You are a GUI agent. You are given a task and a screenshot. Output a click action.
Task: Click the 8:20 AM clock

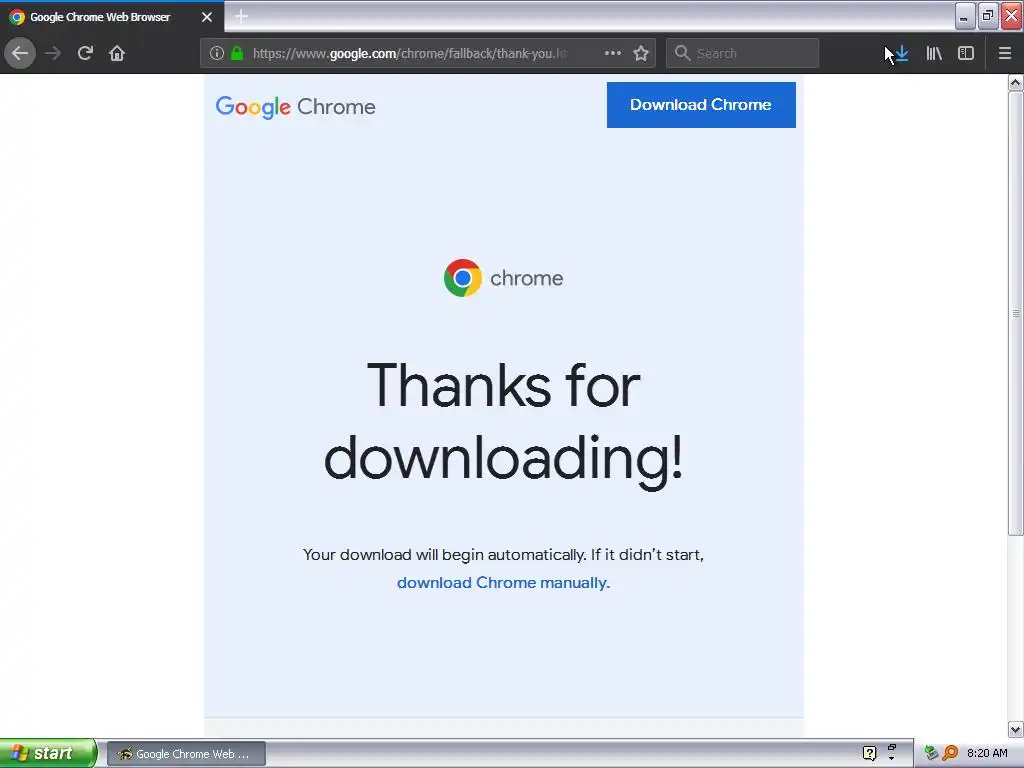[987, 753]
